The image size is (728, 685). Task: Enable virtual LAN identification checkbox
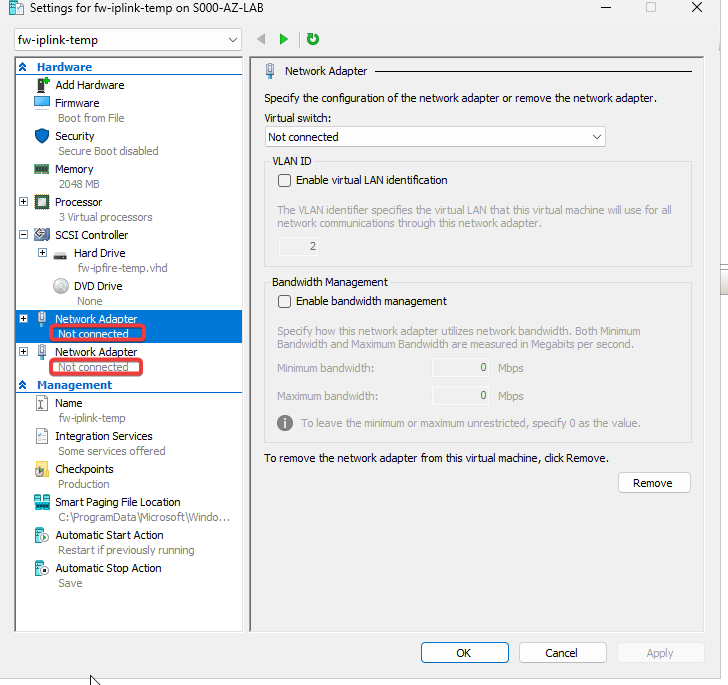click(285, 181)
